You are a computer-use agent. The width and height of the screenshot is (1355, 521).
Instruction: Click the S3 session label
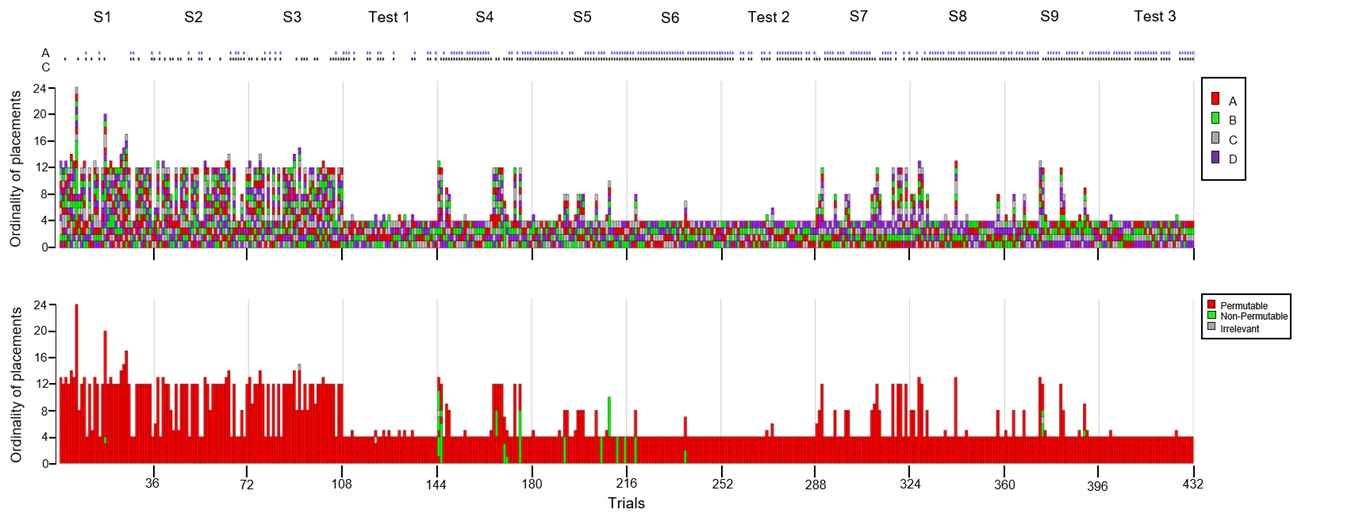pyautogui.click(x=291, y=17)
